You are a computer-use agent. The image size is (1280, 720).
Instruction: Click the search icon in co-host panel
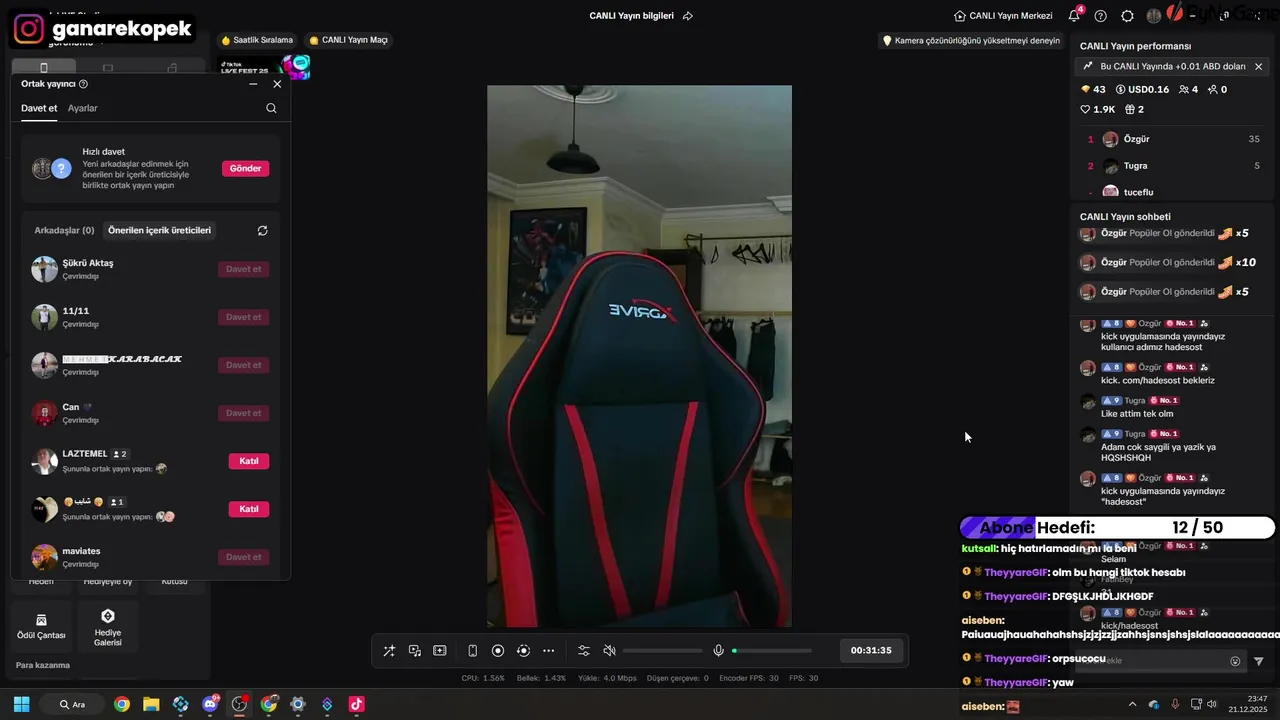pyautogui.click(x=271, y=108)
